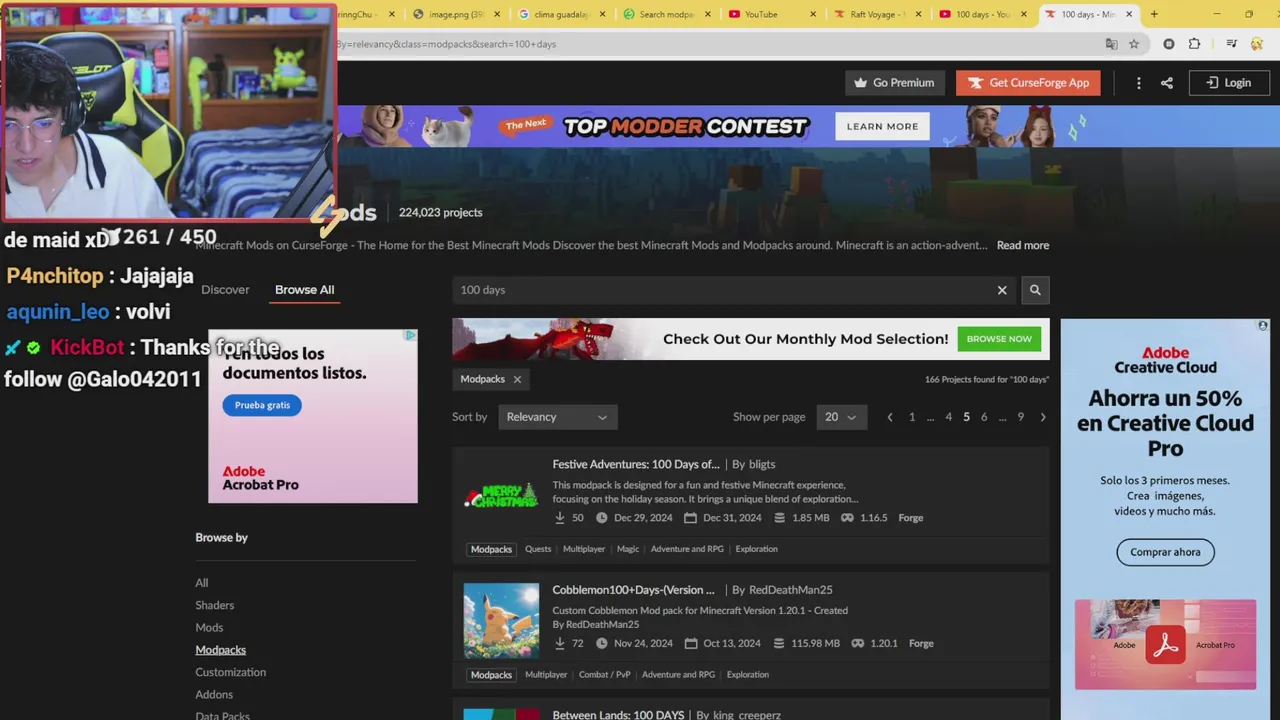
Task: Switch to the Search modpacks tab
Action: tap(666, 14)
